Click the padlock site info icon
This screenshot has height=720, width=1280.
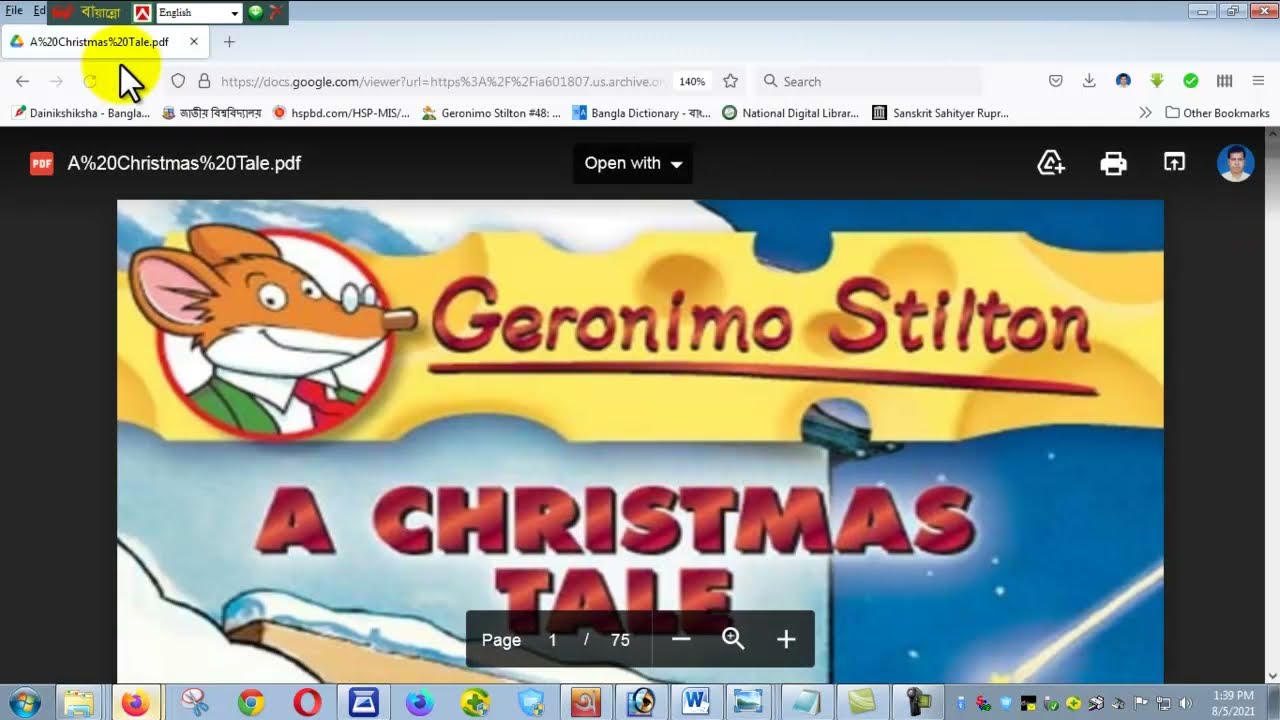pos(204,81)
